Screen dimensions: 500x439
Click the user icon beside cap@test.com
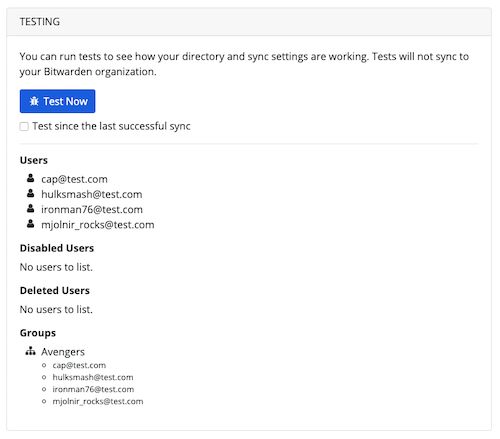click(x=30, y=178)
